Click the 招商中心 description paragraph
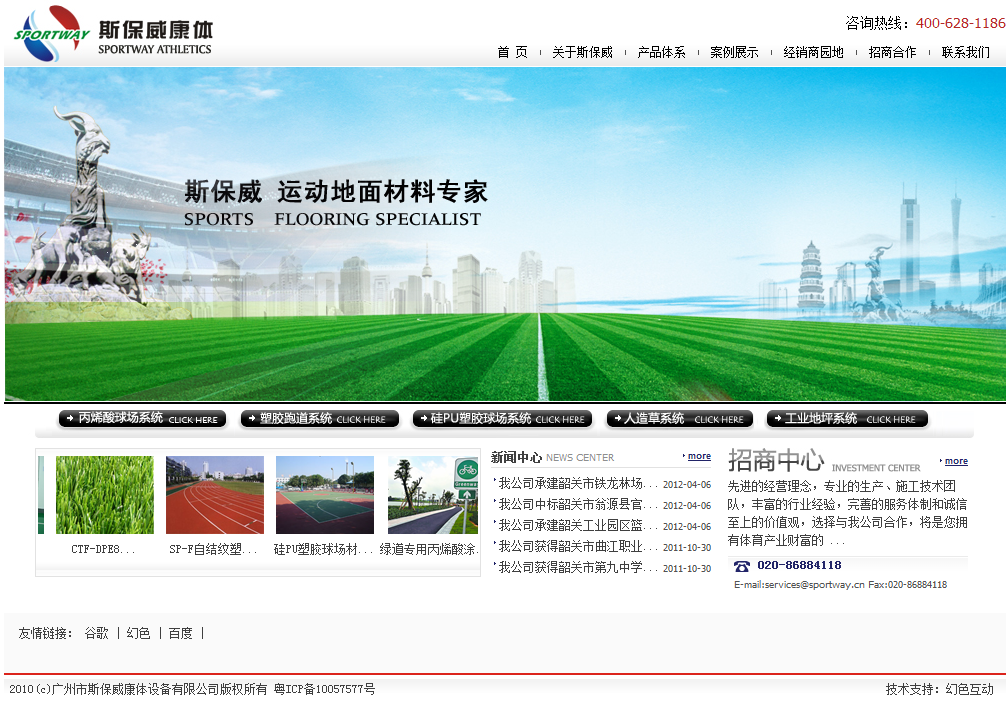1007x718 pixels. tap(847, 513)
